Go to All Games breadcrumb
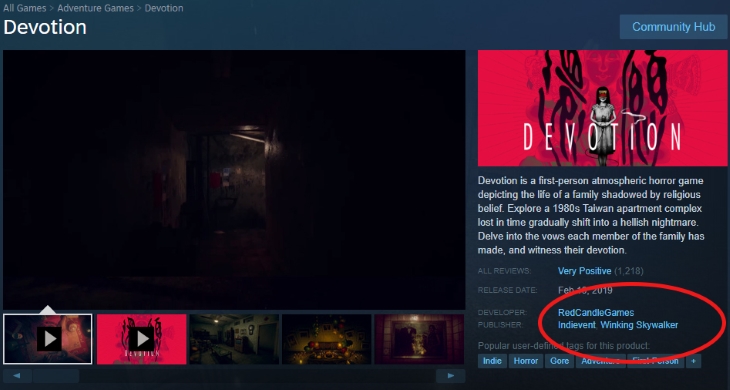Screen dimensions: 730x390 click(25, 8)
